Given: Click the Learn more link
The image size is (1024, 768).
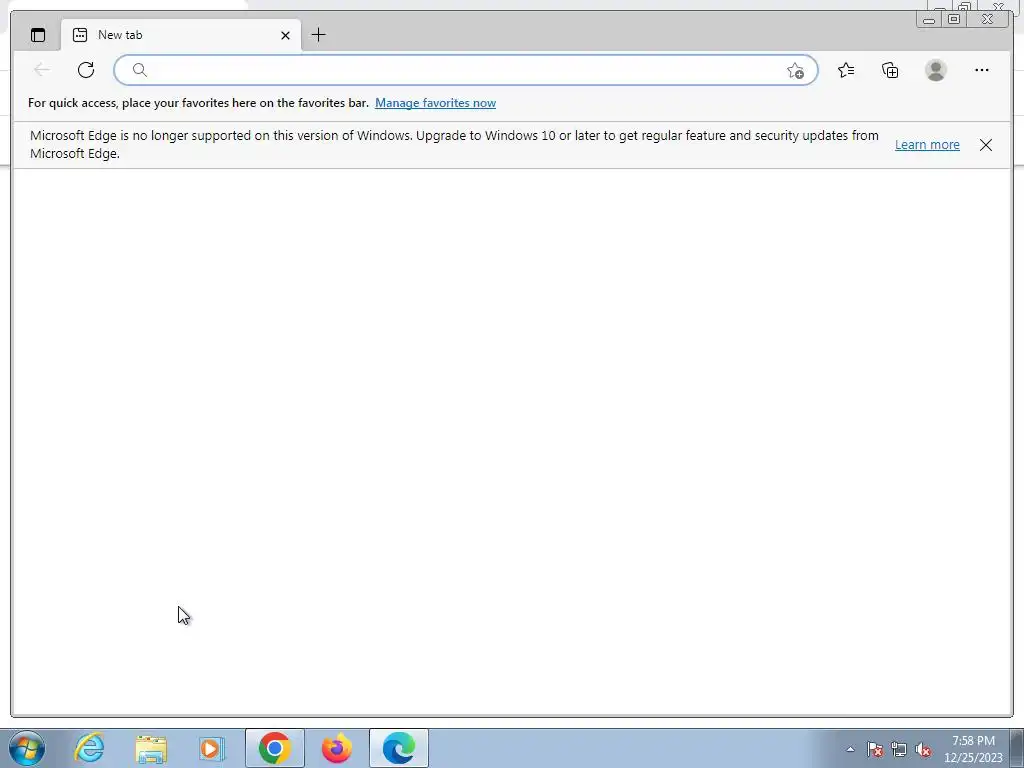Looking at the screenshot, I should click(x=927, y=145).
